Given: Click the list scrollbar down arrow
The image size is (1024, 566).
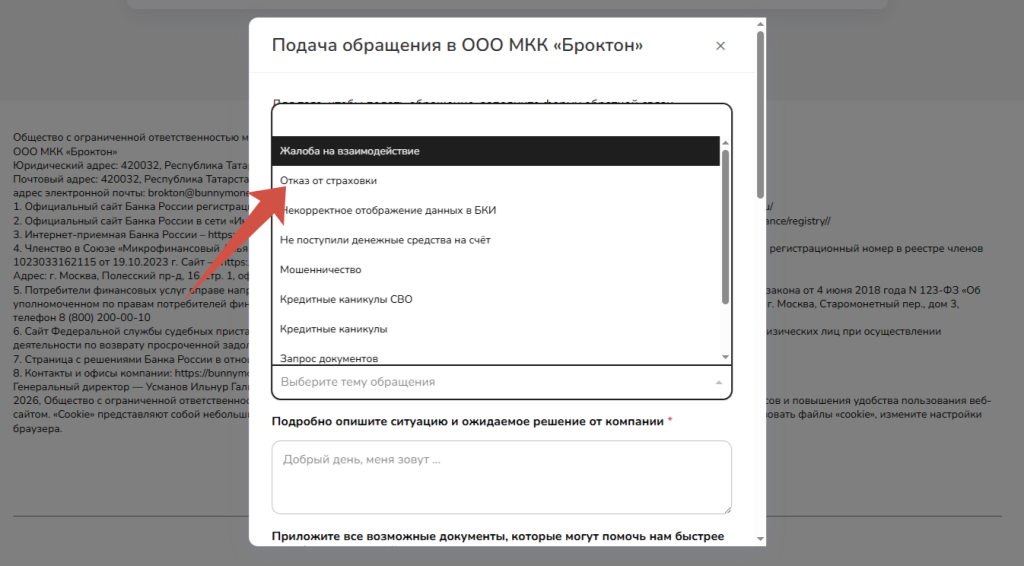Looking at the screenshot, I should pos(725,357).
